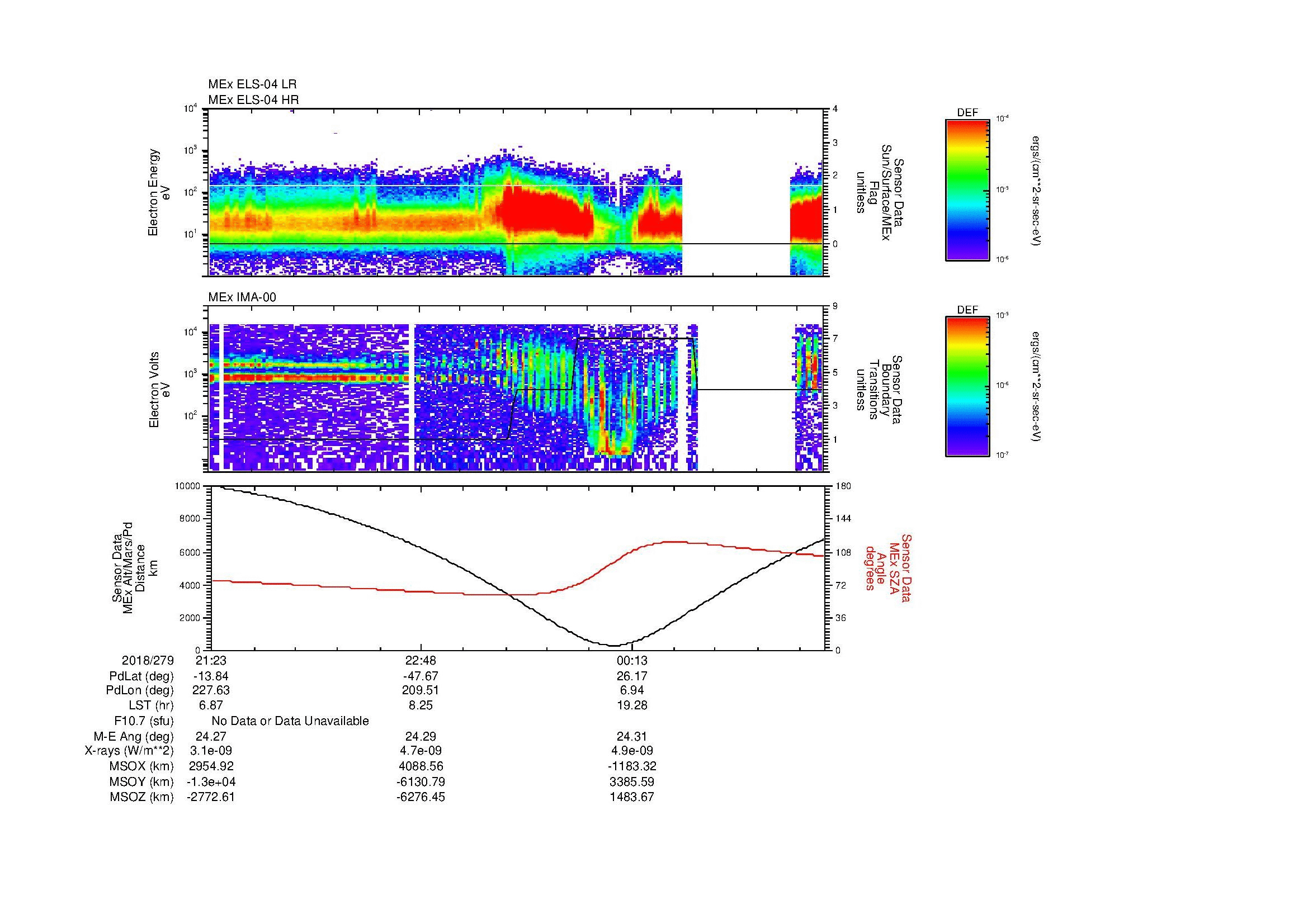Click the 'MSOZ (km)' row label

click(x=141, y=797)
